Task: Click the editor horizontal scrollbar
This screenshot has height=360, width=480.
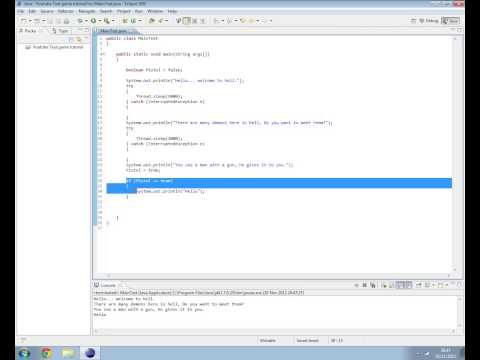Action: 279,276
